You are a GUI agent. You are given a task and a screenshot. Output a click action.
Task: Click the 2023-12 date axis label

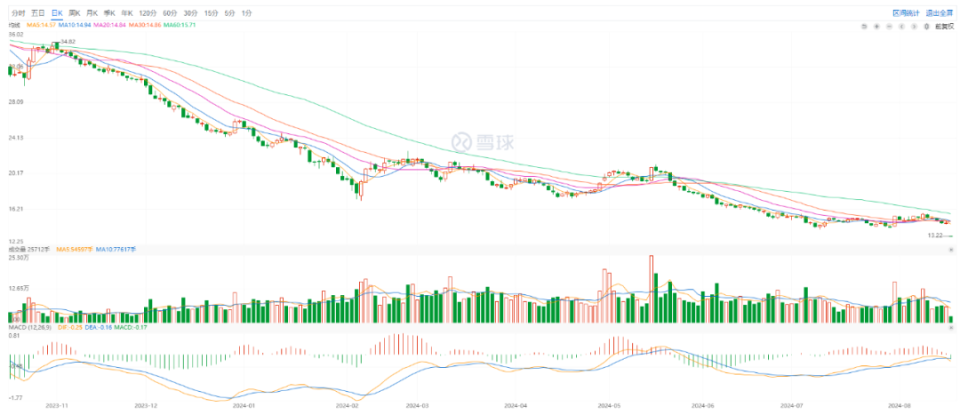click(145, 405)
